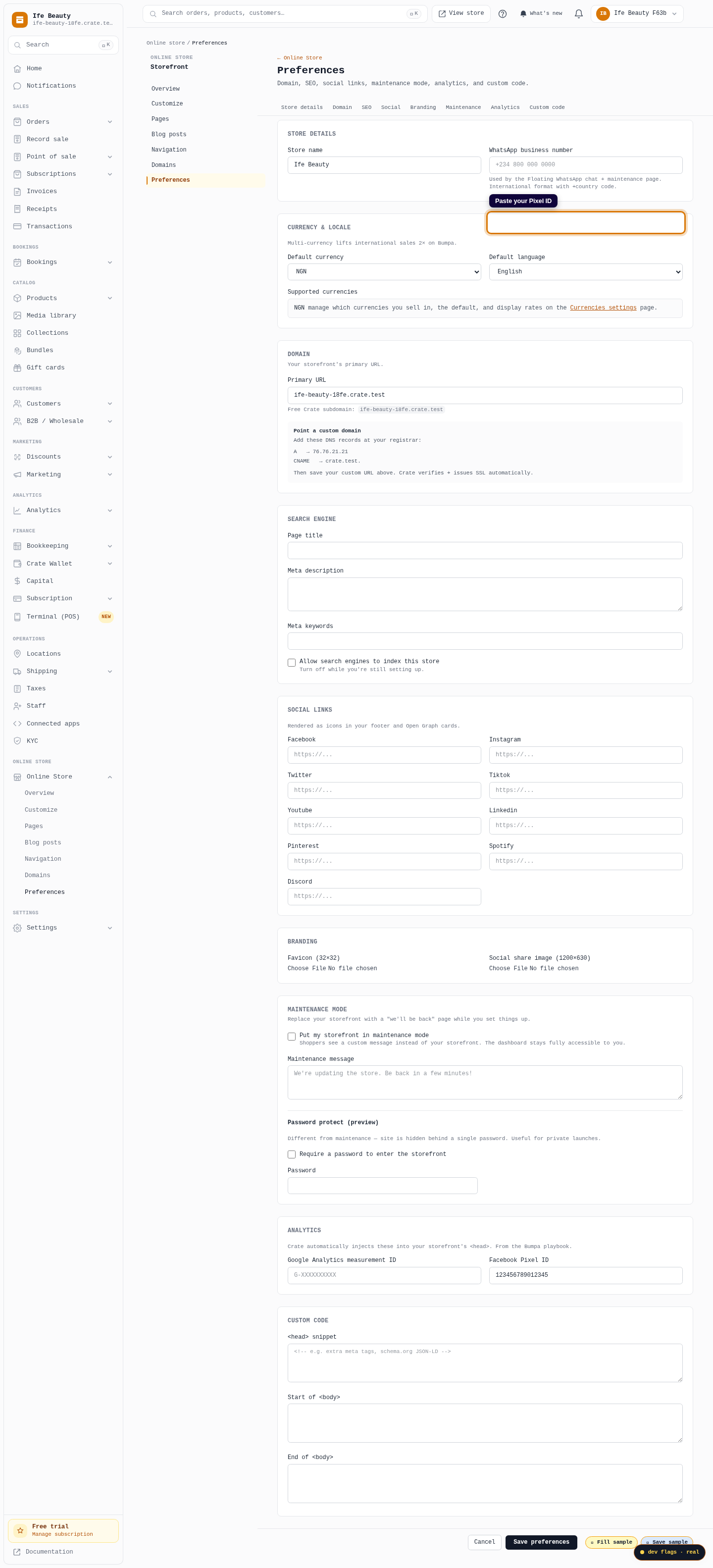Image resolution: width=713 pixels, height=1568 pixels.
Task: Click the Transactions card icon
Action: tap(17, 226)
